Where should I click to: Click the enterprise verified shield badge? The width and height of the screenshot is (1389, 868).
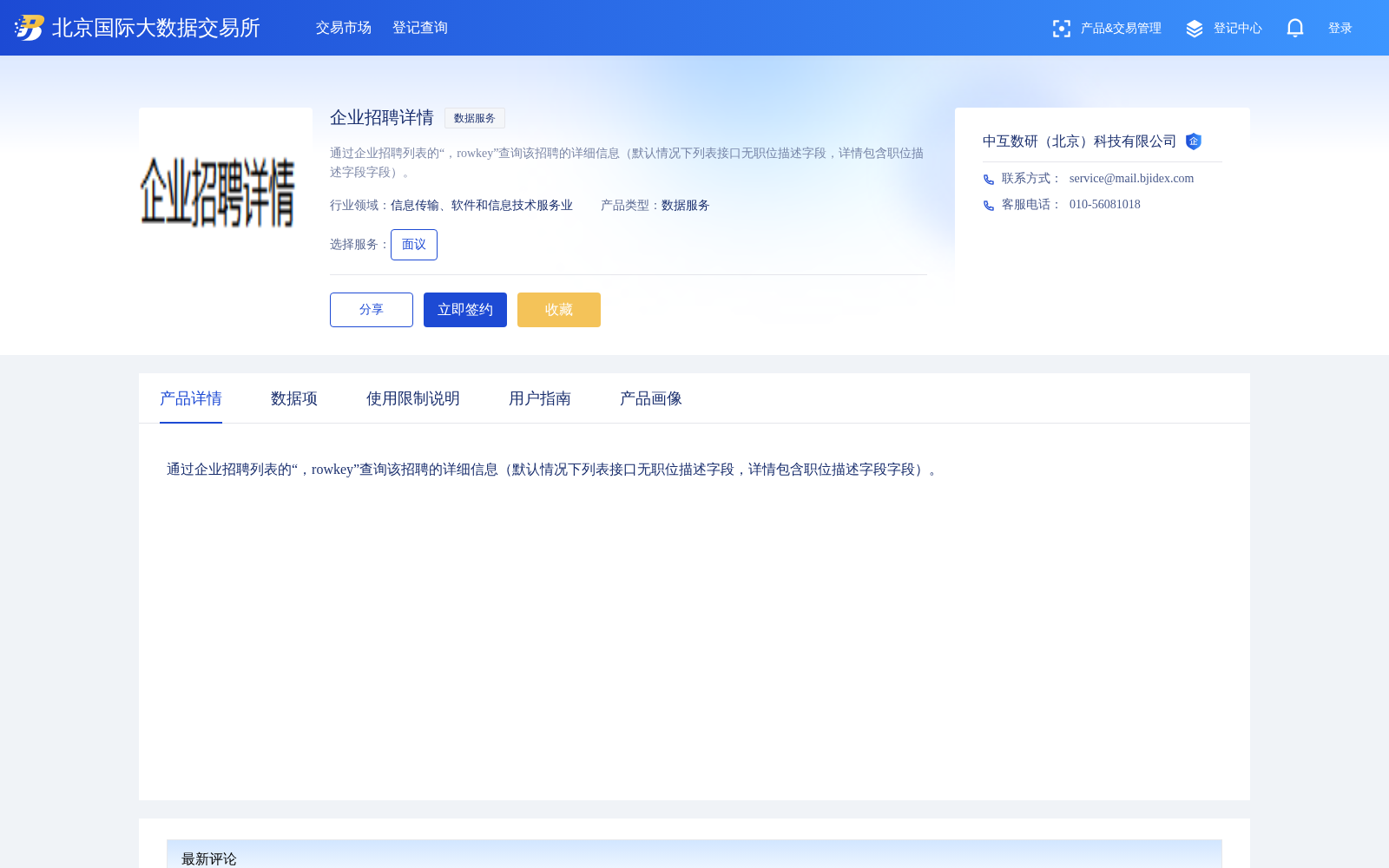click(x=1194, y=141)
